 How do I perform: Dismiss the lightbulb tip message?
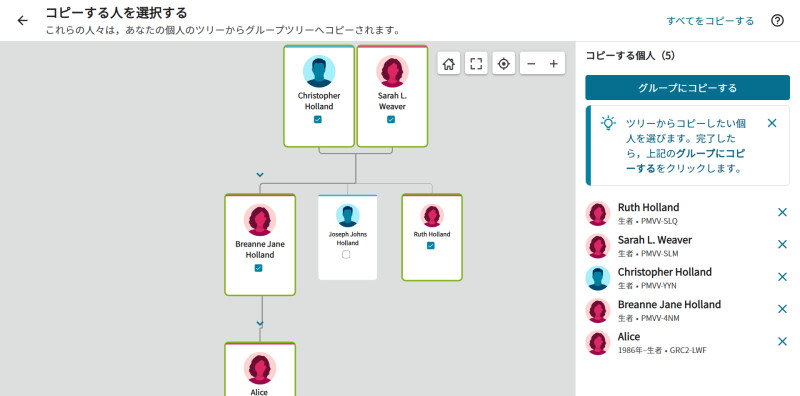coord(772,123)
